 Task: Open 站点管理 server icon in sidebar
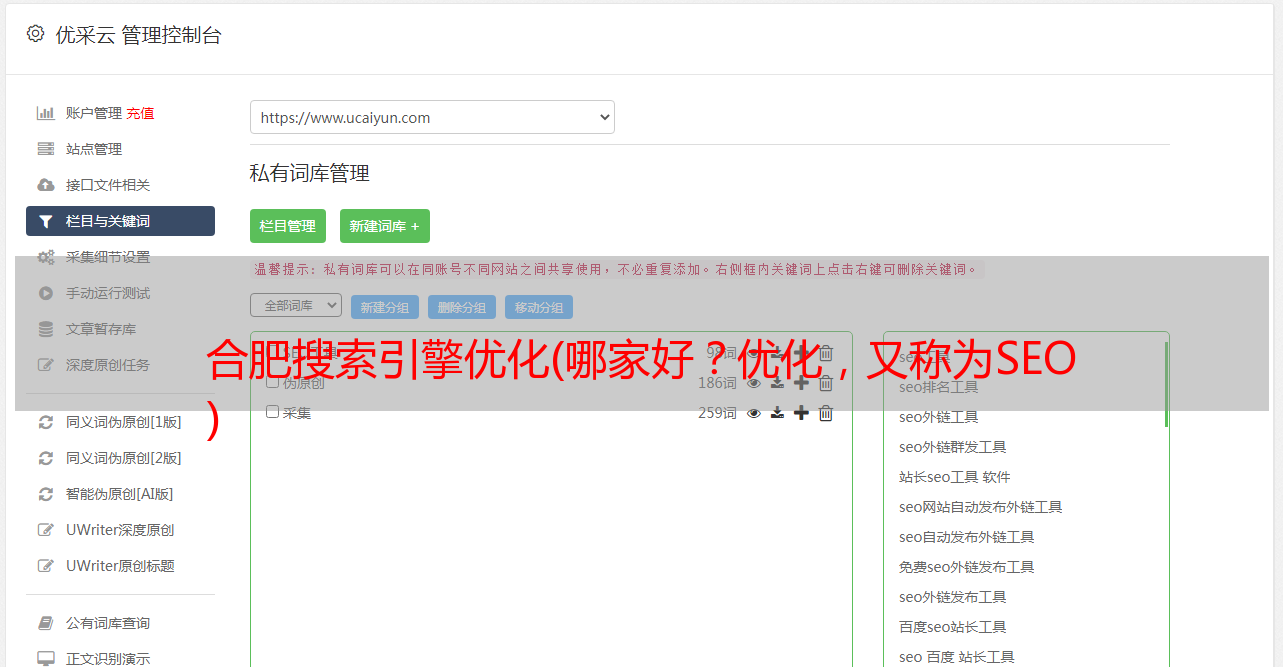coord(46,149)
